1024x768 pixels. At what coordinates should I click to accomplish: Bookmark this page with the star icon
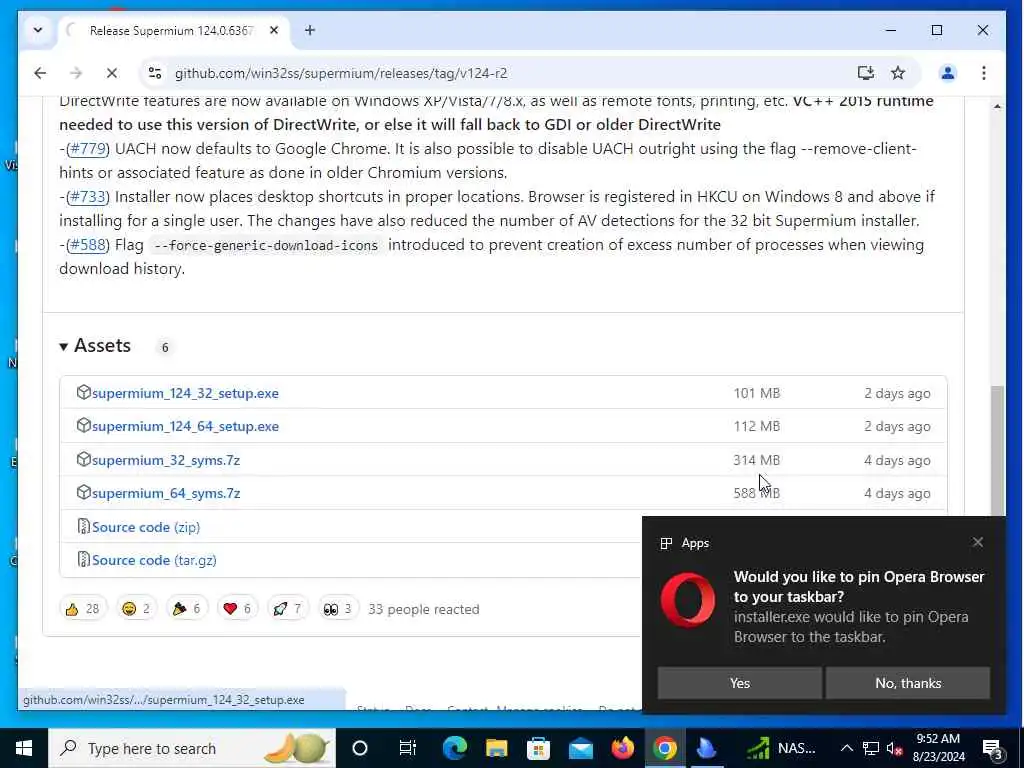point(898,73)
